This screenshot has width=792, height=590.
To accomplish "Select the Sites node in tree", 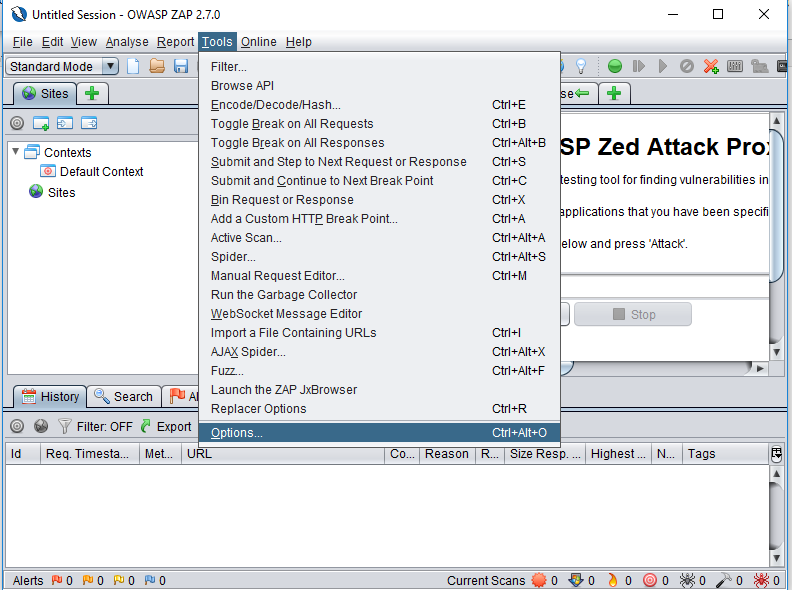I will tap(52, 192).
